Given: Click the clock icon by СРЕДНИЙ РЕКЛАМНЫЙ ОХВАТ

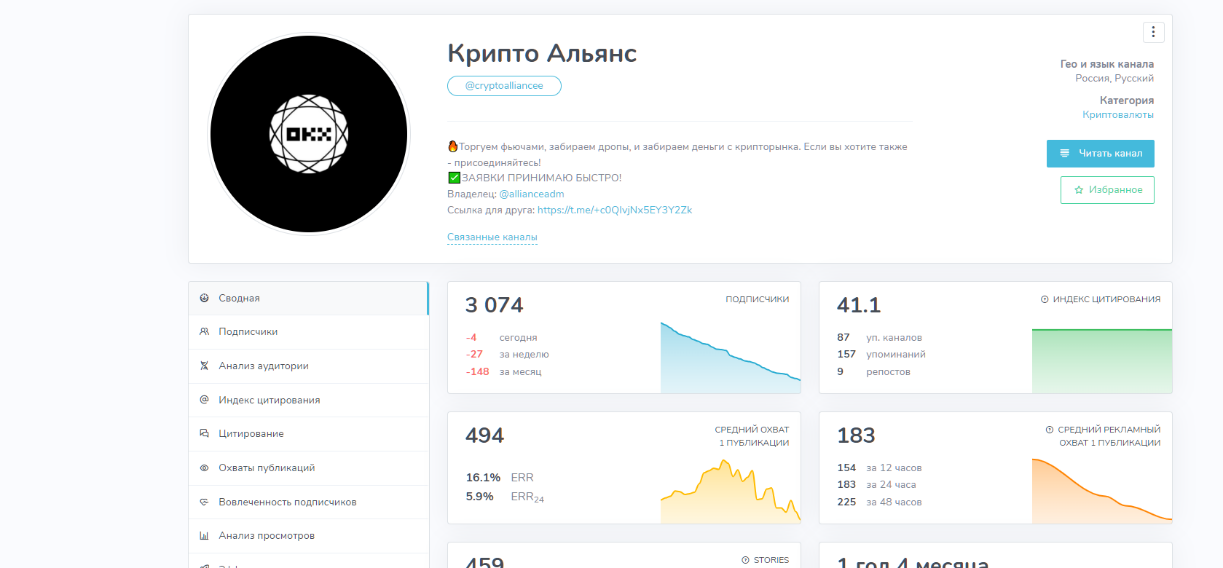Looking at the screenshot, I should pos(1049,429).
